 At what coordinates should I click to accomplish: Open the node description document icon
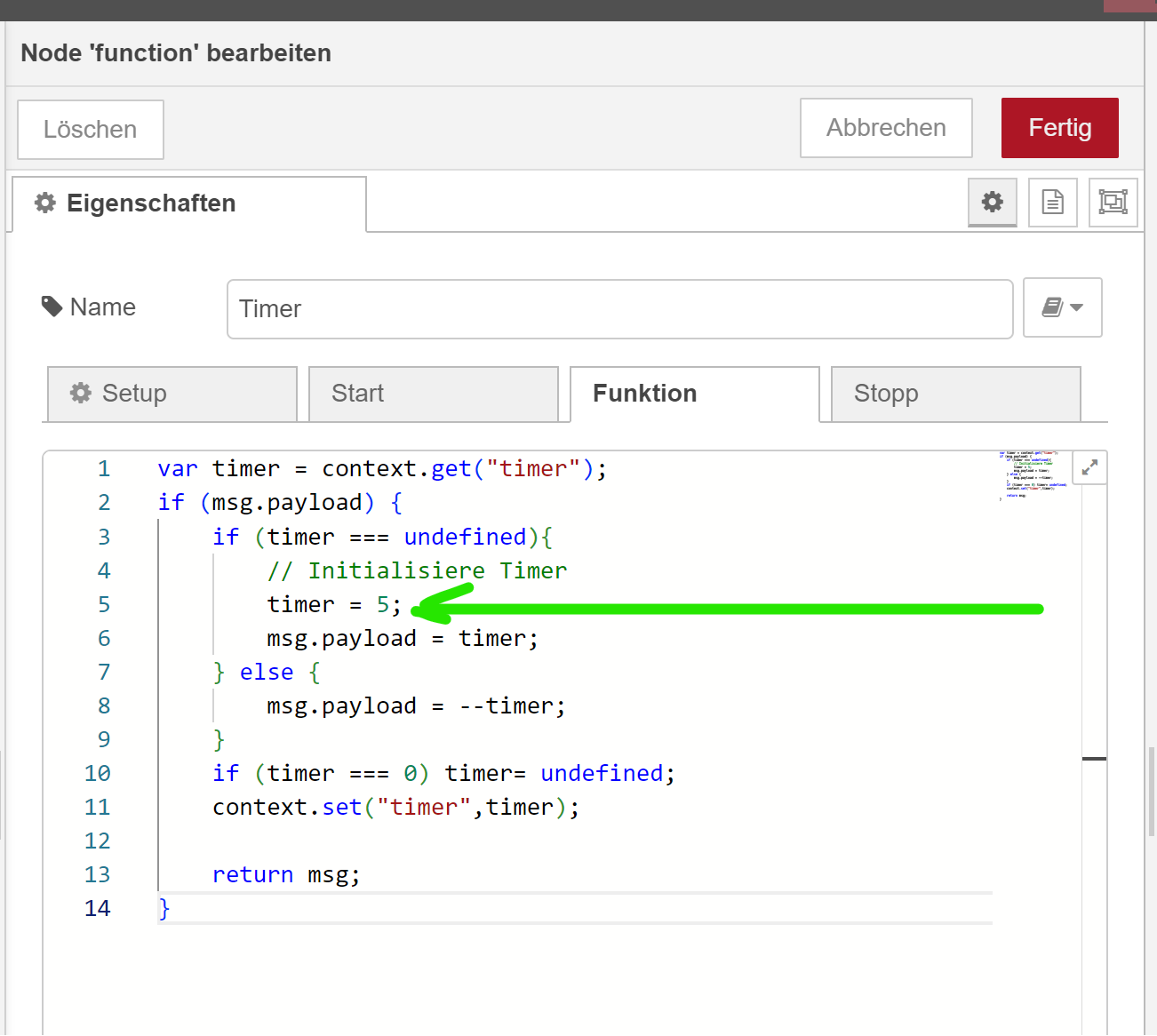(x=1053, y=203)
